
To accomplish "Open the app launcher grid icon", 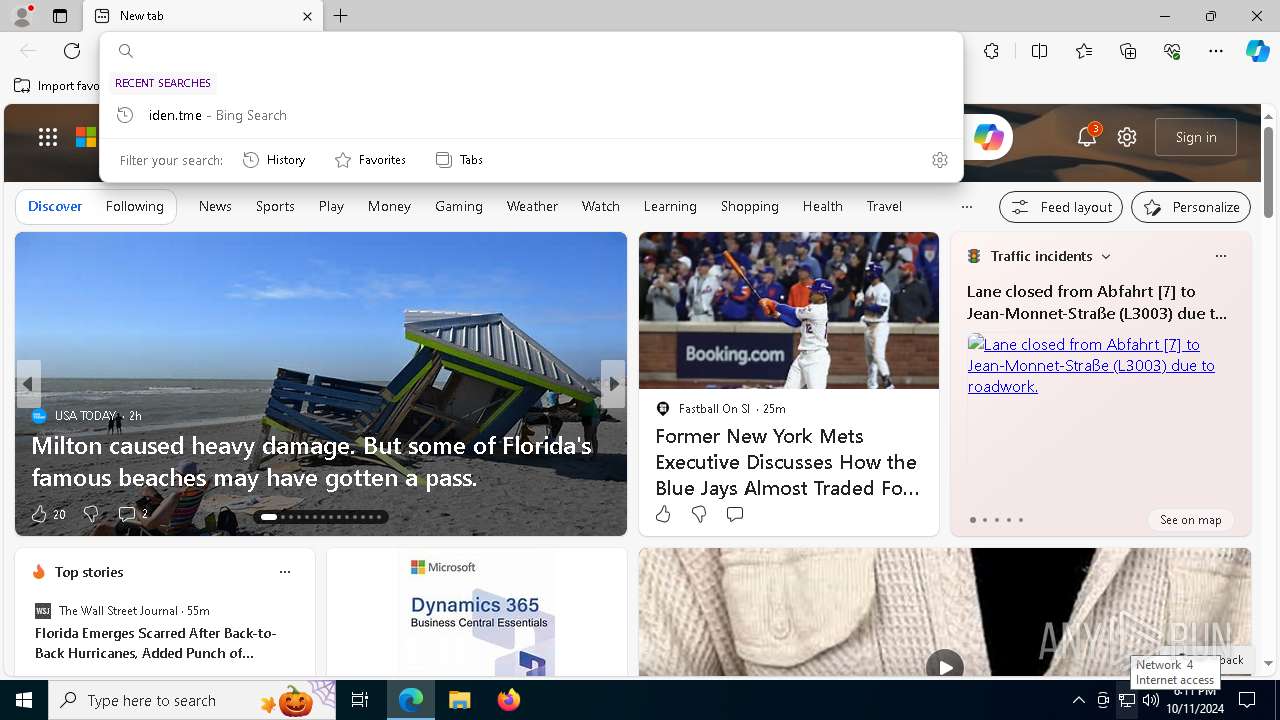I will 48,137.
